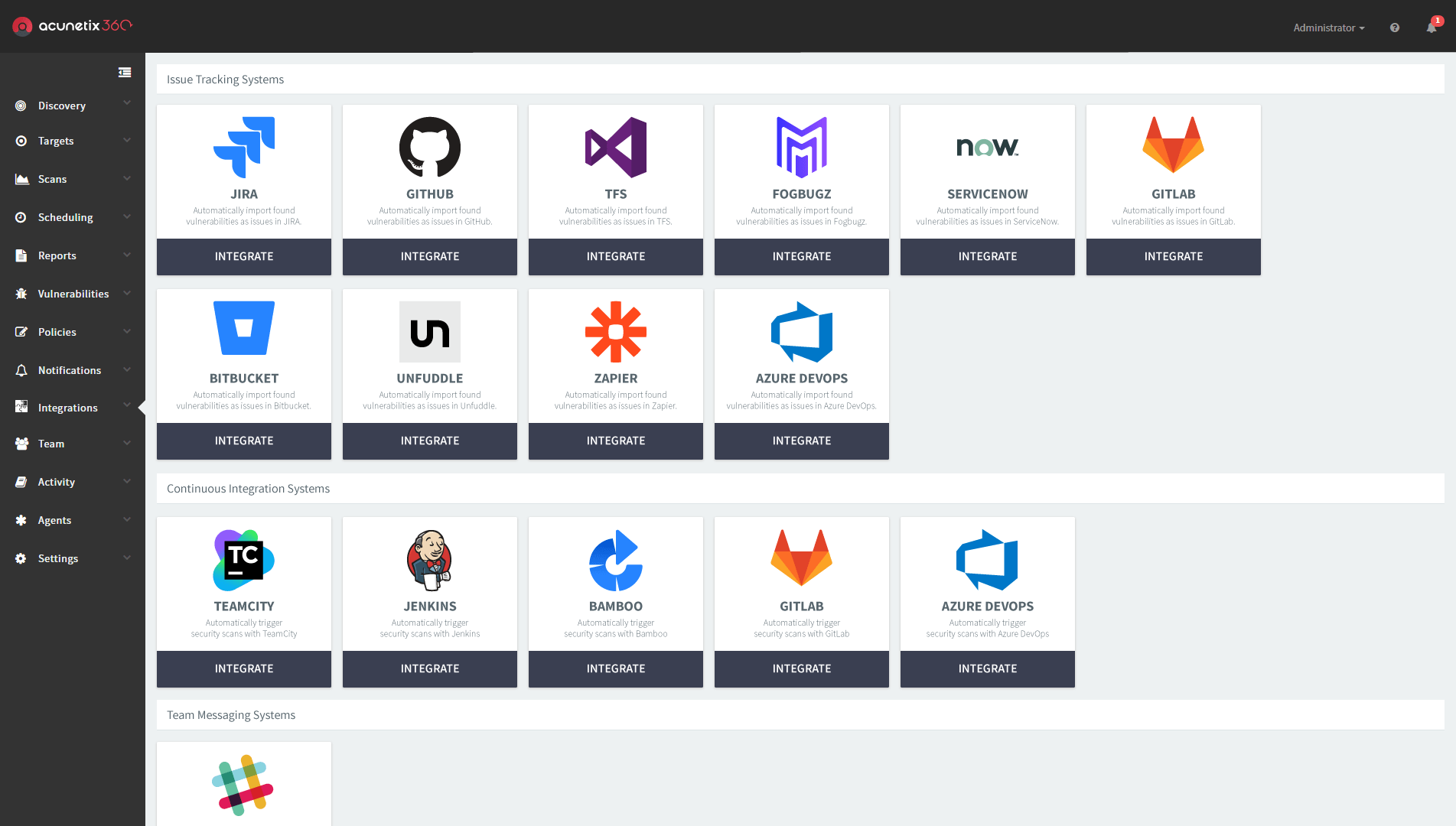Select the TeamCity icon

pos(243,559)
